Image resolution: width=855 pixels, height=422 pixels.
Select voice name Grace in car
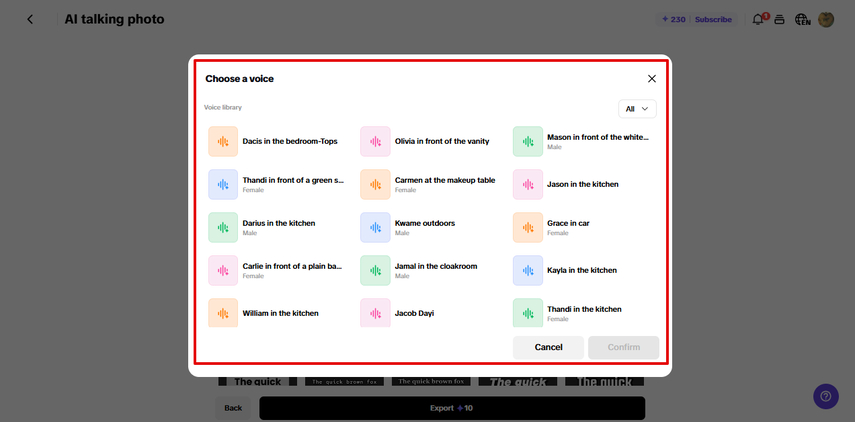pos(568,223)
